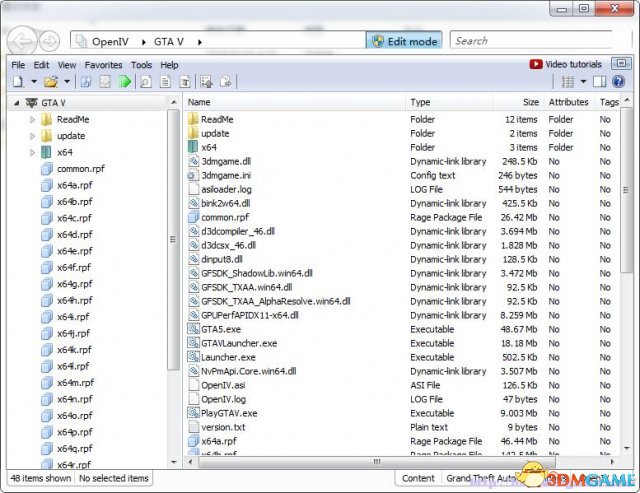Image resolution: width=640 pixels, height=493 pixels.
Task: Toggle Edit mode button
Action: [x=404, y=41]
